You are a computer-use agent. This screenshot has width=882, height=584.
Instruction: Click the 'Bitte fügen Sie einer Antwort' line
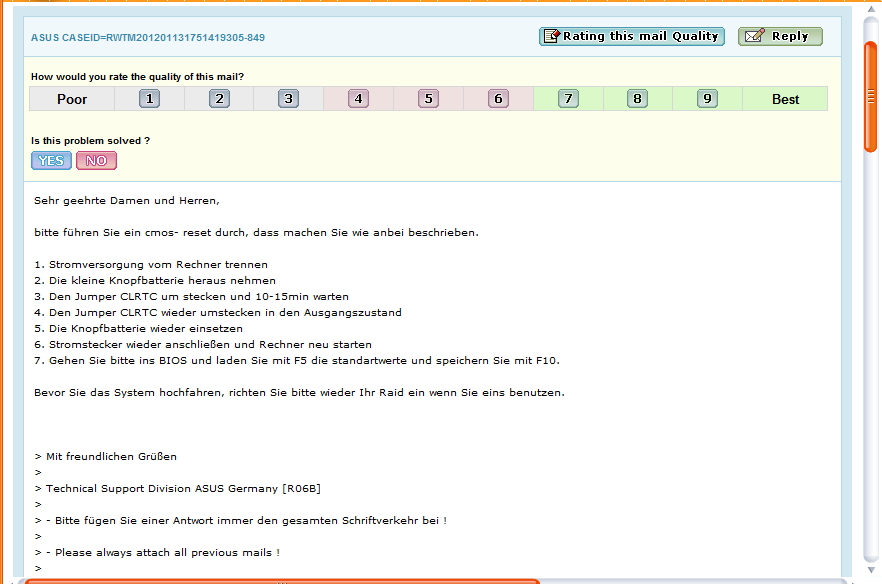click(x=240, y=521)
